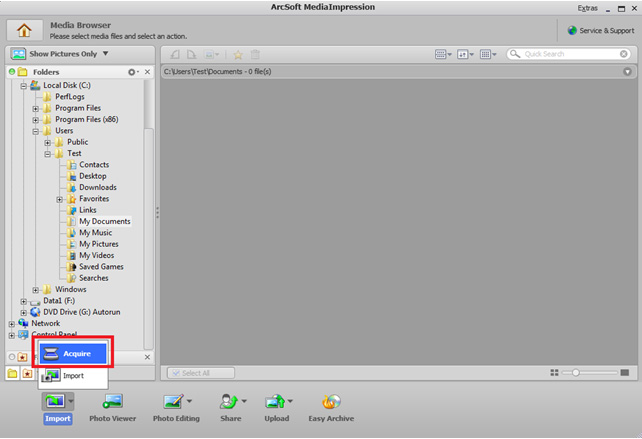
Task: Click the Share icon
Action: click(x=229, y=402)
